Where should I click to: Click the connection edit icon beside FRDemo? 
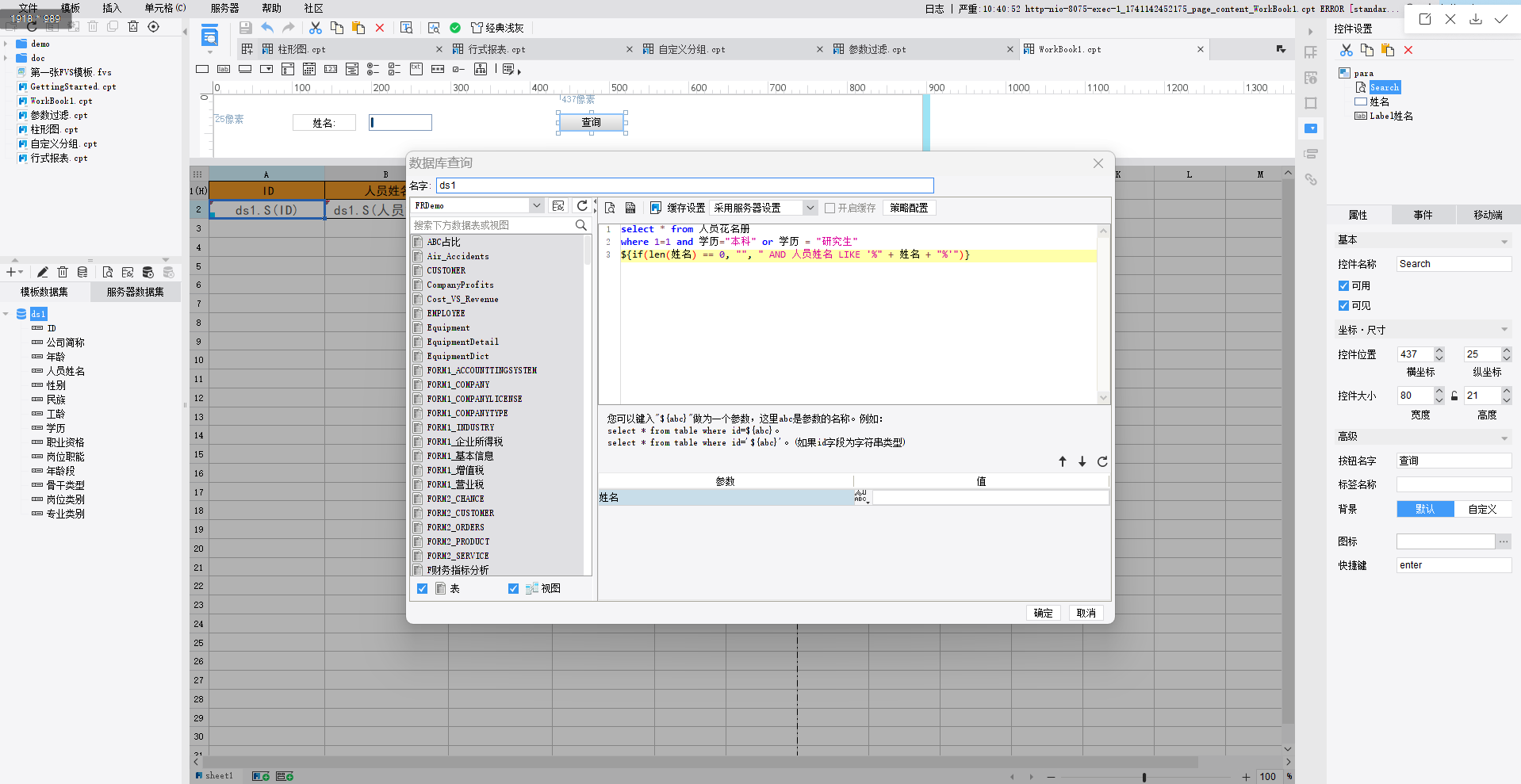[558, 205]
